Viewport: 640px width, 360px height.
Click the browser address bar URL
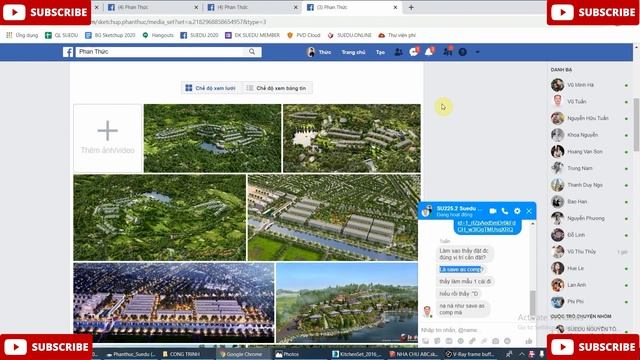pos(178,22)
